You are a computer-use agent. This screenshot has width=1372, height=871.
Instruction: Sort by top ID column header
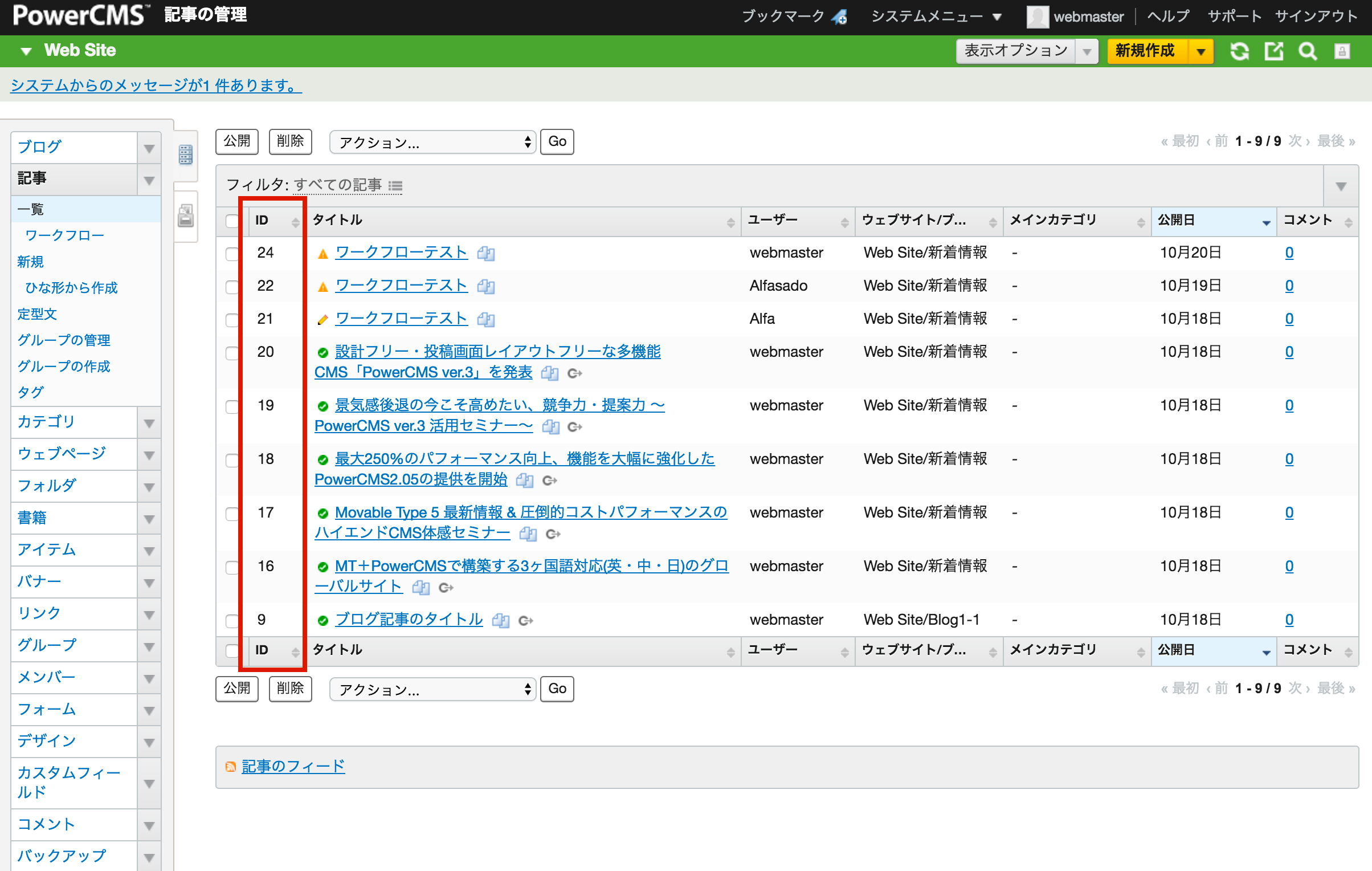276,221
